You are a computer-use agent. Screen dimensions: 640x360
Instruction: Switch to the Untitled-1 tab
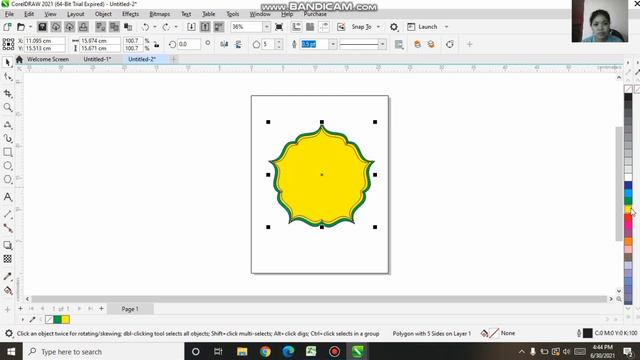pyautogui.click(x=97, y=59)
